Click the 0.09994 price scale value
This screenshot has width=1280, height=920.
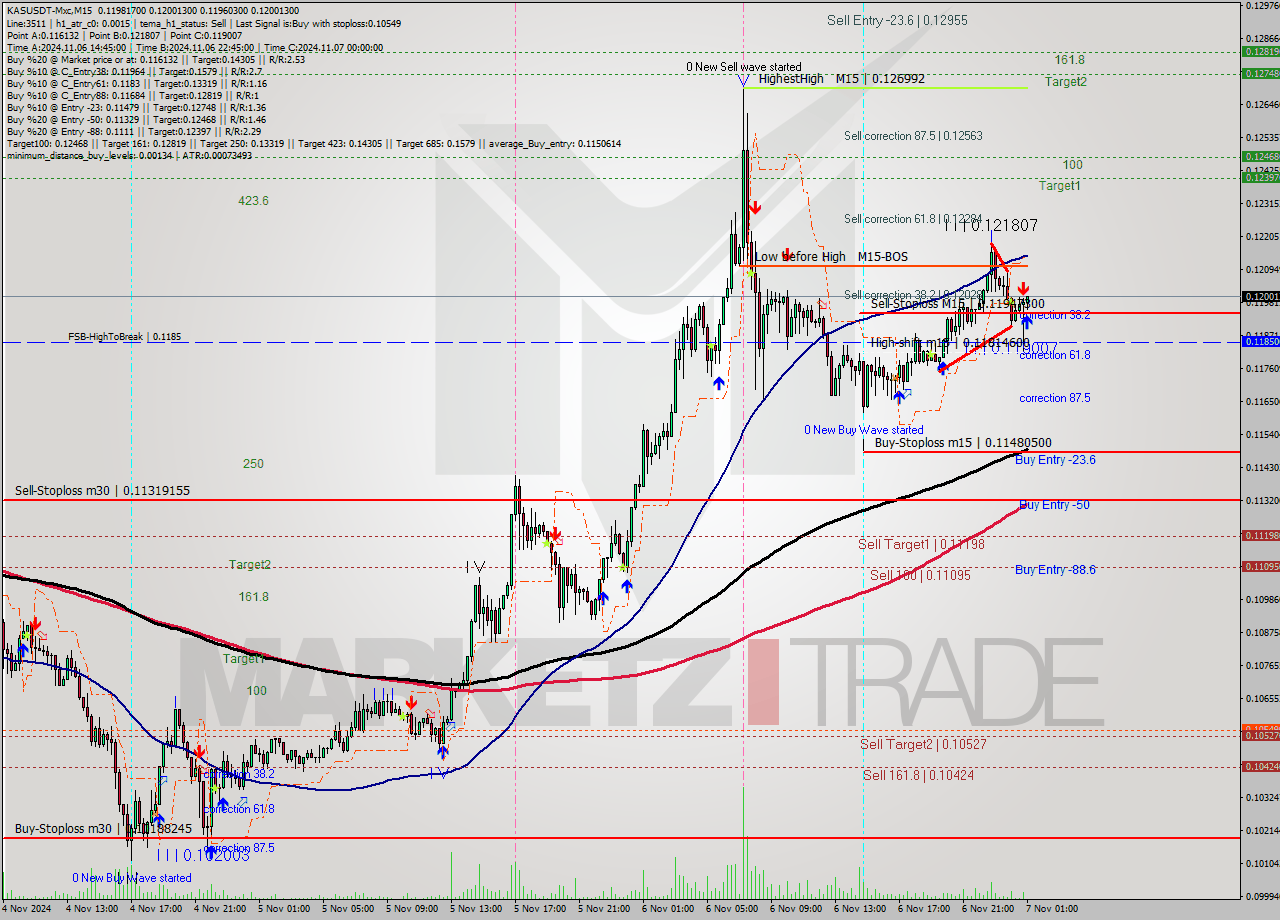(x=1261, y=895)
